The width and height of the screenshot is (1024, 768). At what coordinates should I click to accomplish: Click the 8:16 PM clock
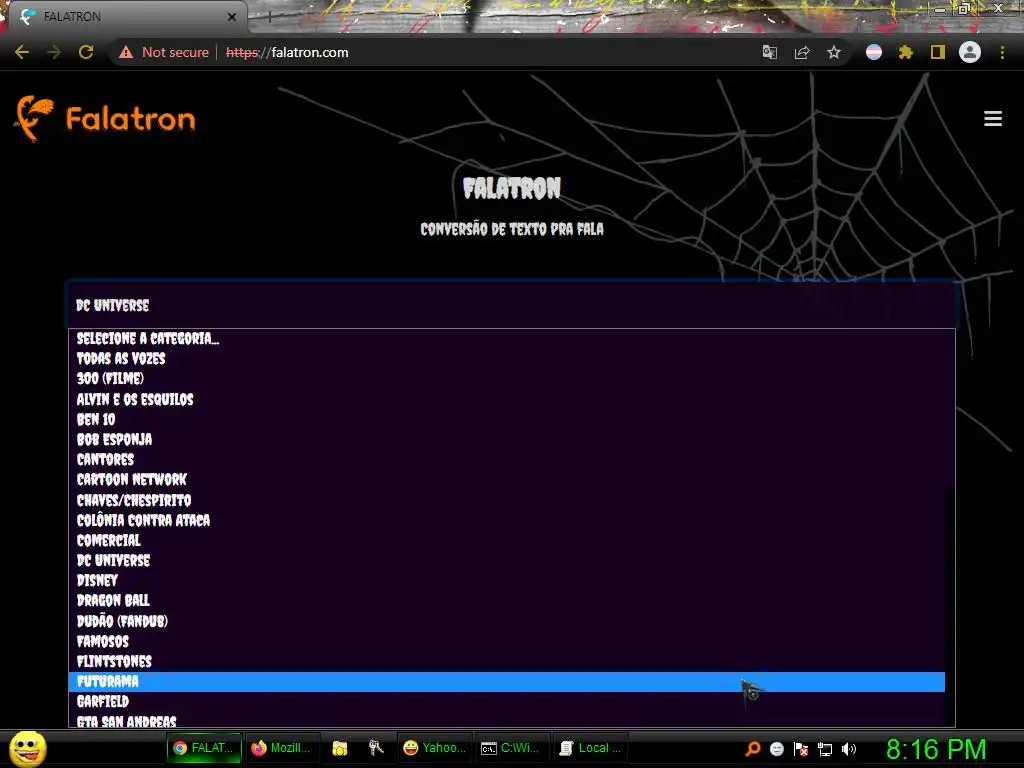click(x=936, y=749)
